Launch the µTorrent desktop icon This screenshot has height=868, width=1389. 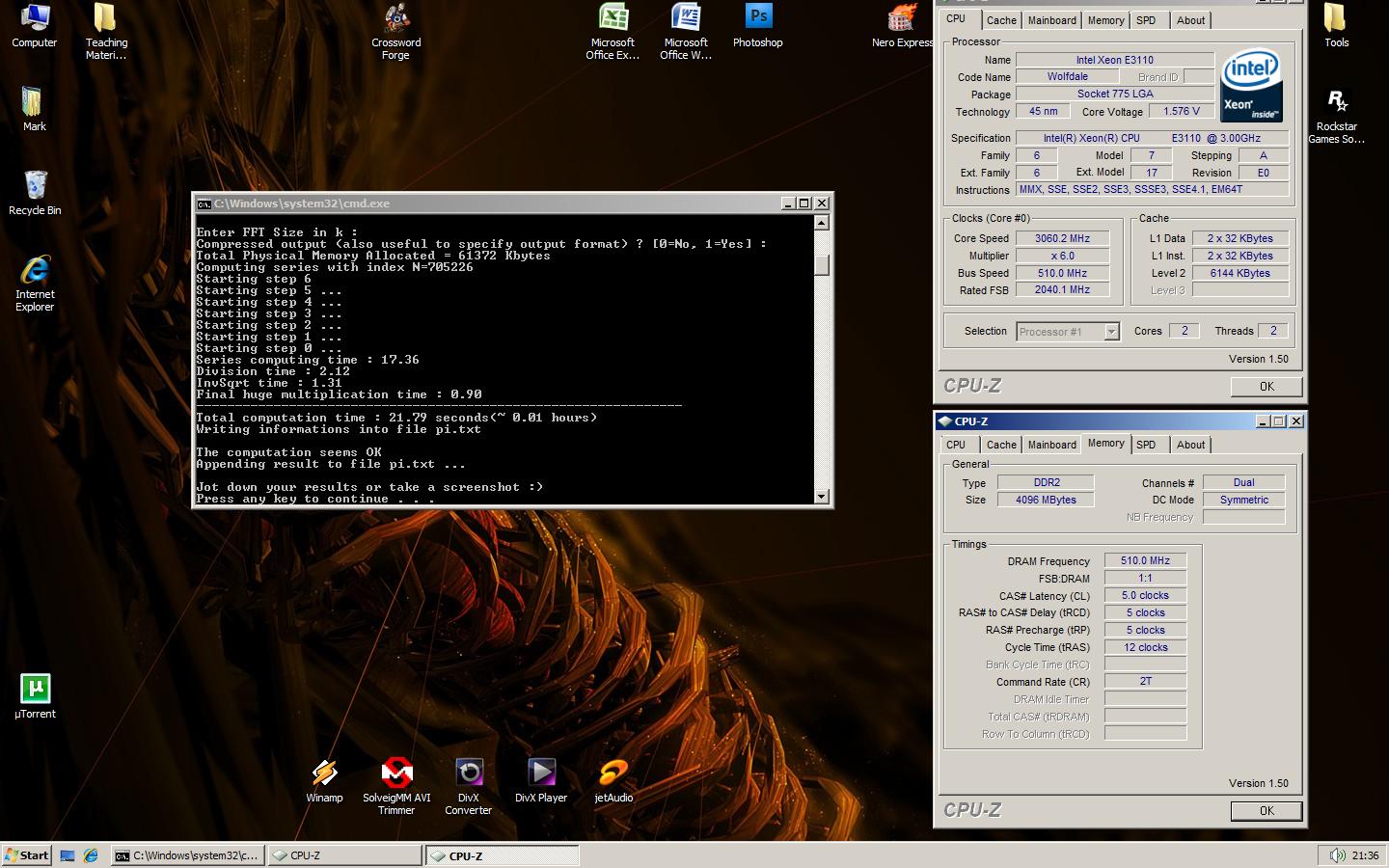coord(35,696)
